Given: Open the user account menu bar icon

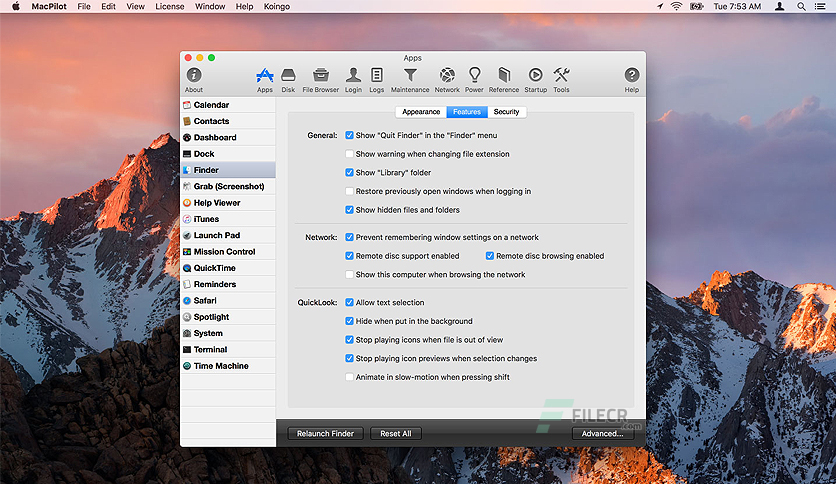Looking at the screenshot, I should click(779, 6).
